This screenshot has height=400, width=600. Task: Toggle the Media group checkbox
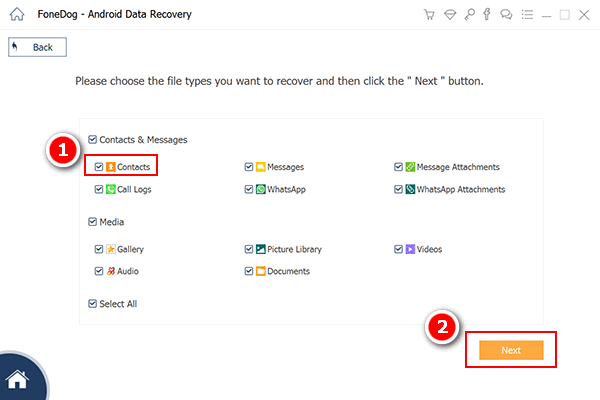(92, 222)
